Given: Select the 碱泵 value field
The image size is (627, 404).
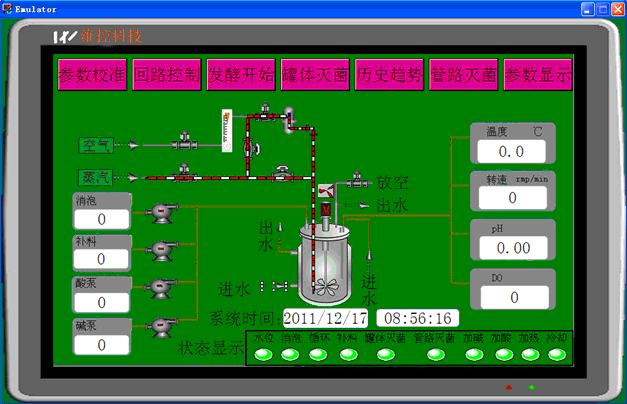Looking at the screenshot, I should (102, 344).
